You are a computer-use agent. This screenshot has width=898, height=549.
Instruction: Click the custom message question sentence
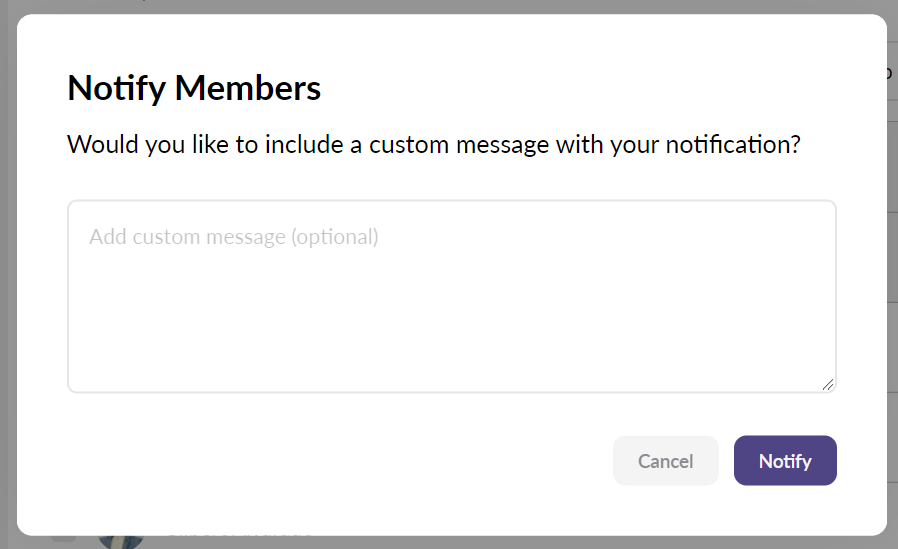tap(434, 144)
